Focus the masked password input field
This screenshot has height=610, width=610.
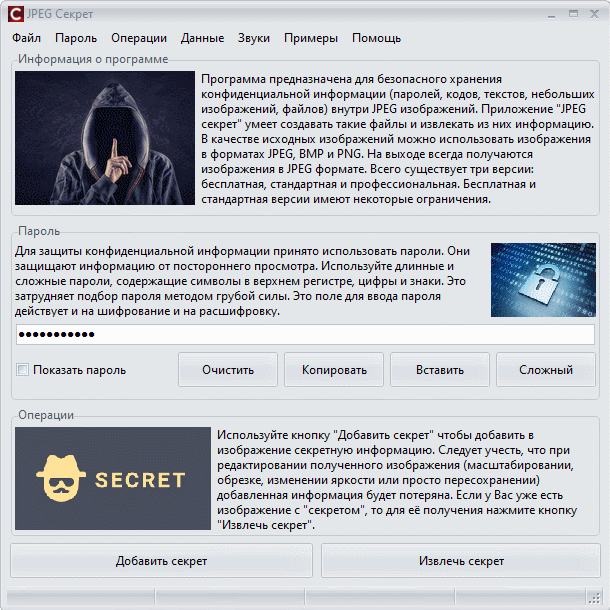pyautogui.click(x=305, y=335)
